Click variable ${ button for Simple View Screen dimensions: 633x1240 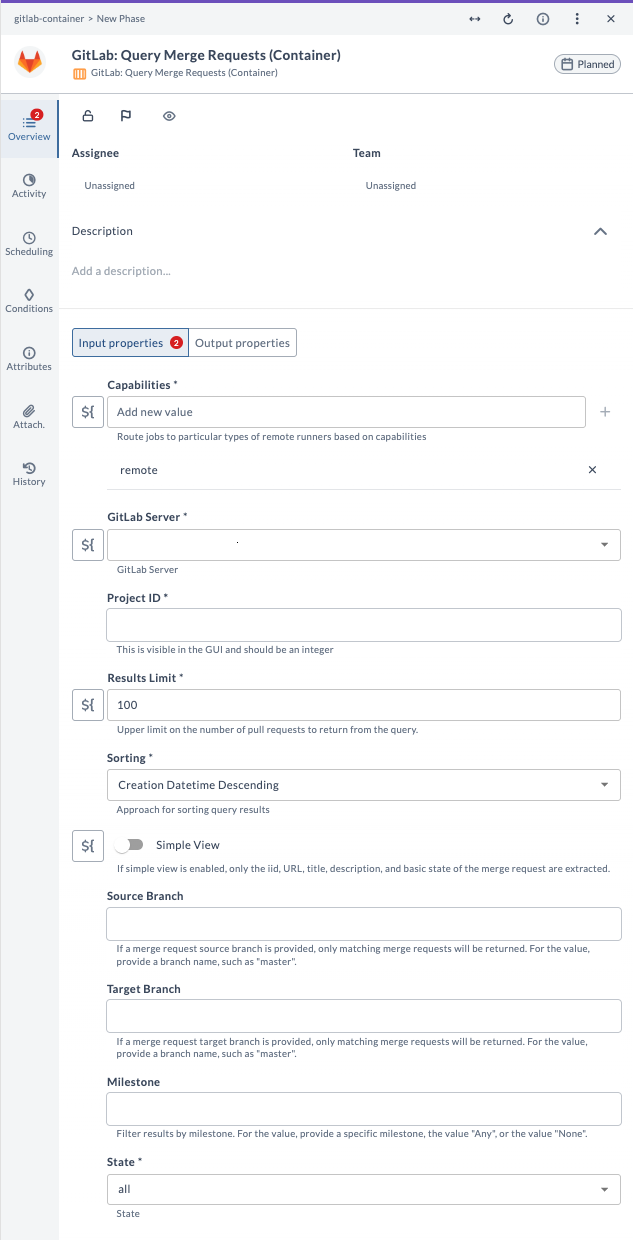[88, 846]
